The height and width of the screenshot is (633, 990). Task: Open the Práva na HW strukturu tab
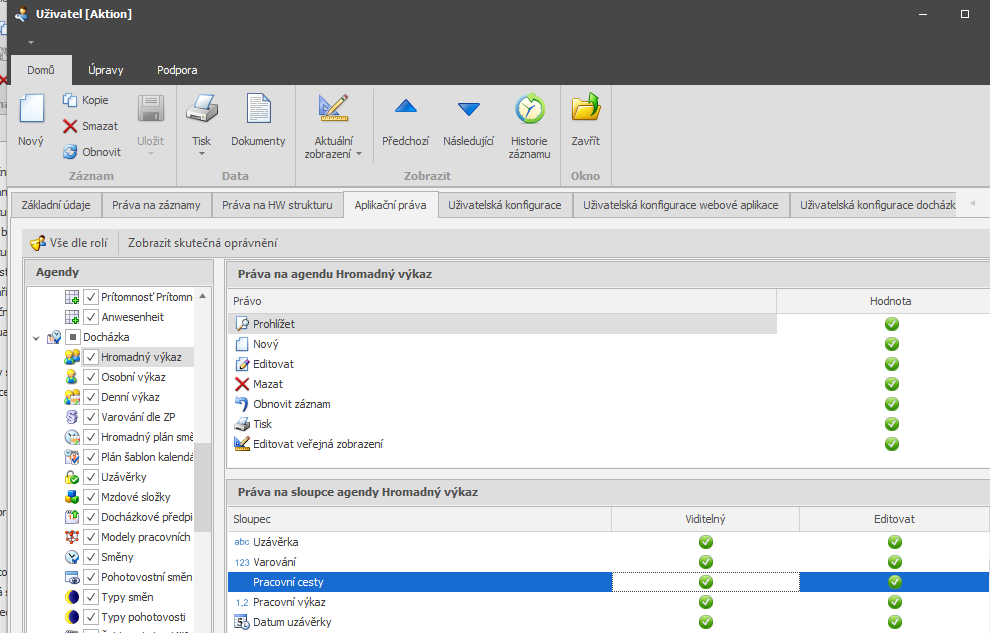click(277, 205)
